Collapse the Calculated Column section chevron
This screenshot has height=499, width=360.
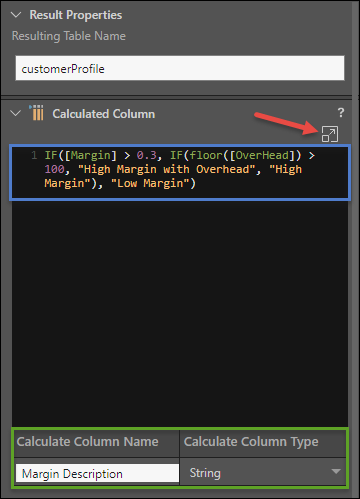tap(16, 113)
